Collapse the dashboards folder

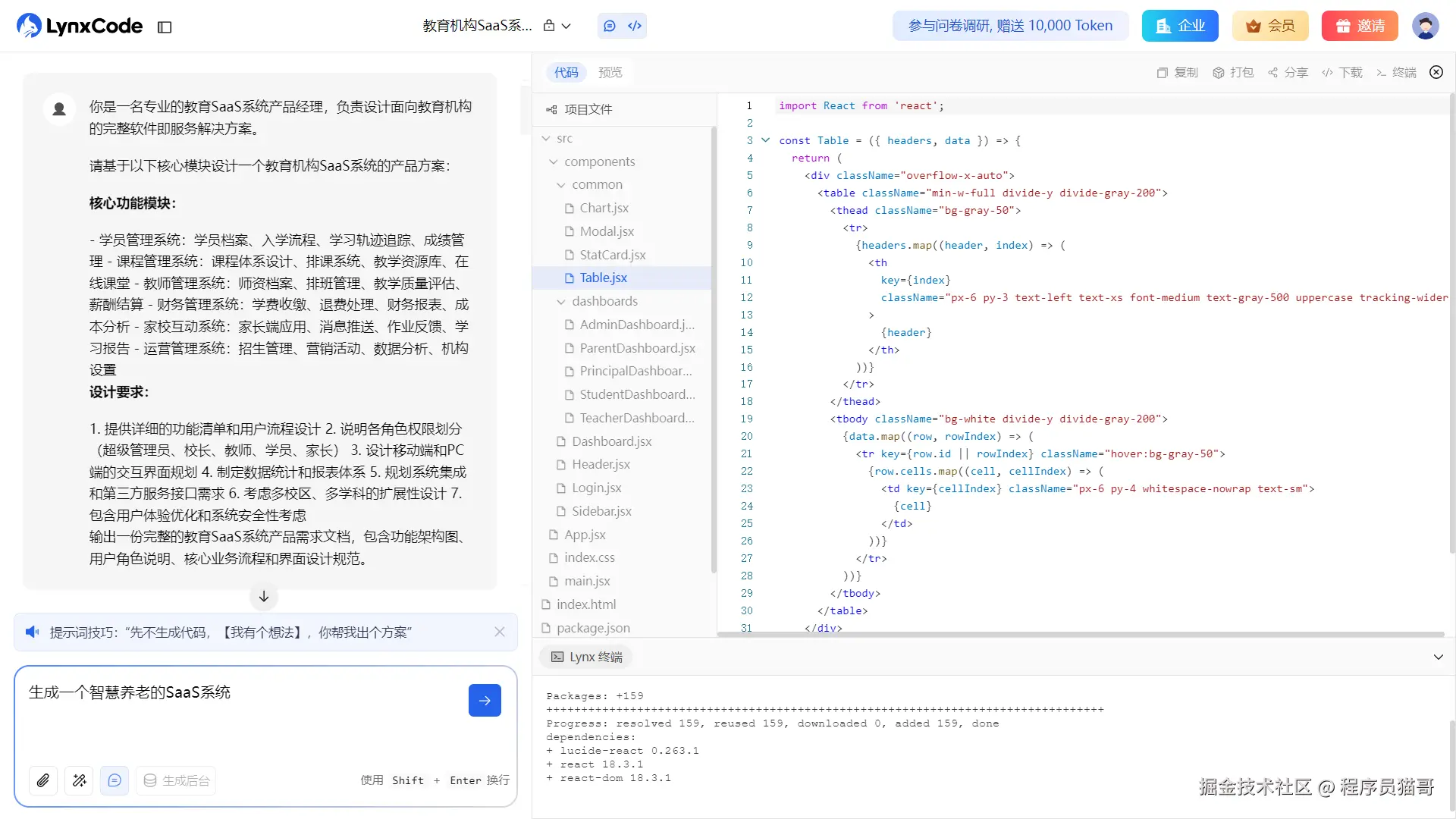(x=561, y=302)
